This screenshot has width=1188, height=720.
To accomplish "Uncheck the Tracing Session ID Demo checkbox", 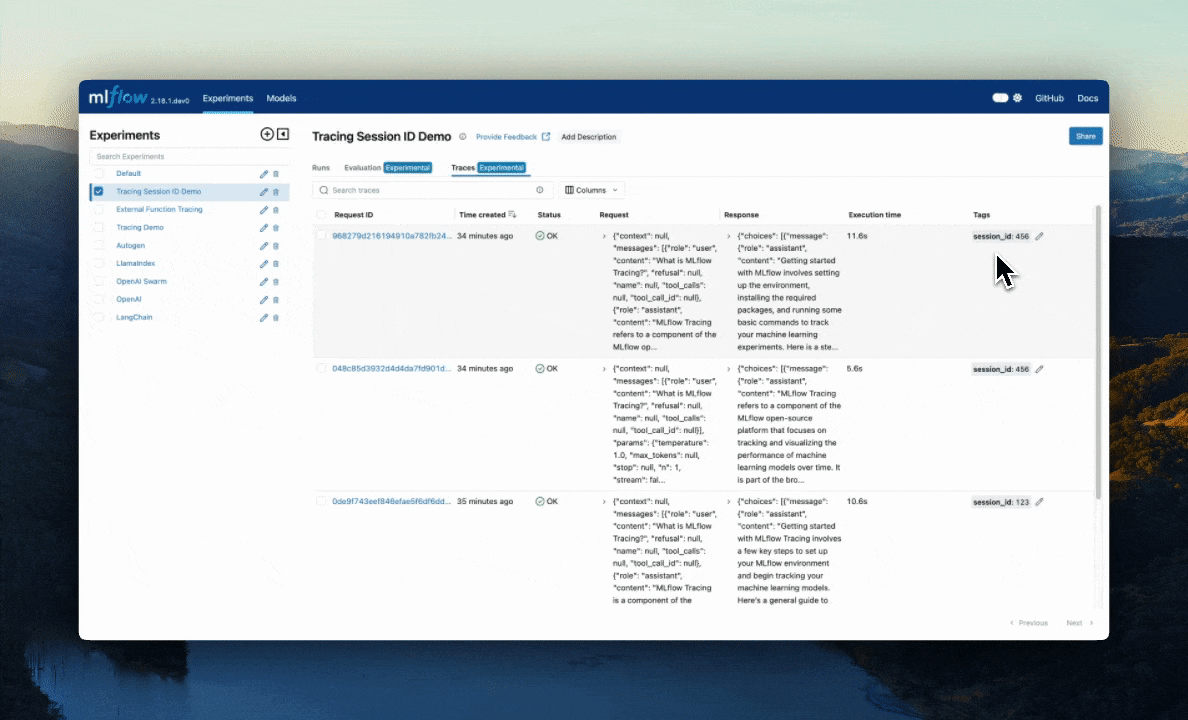I will [98, 192].
